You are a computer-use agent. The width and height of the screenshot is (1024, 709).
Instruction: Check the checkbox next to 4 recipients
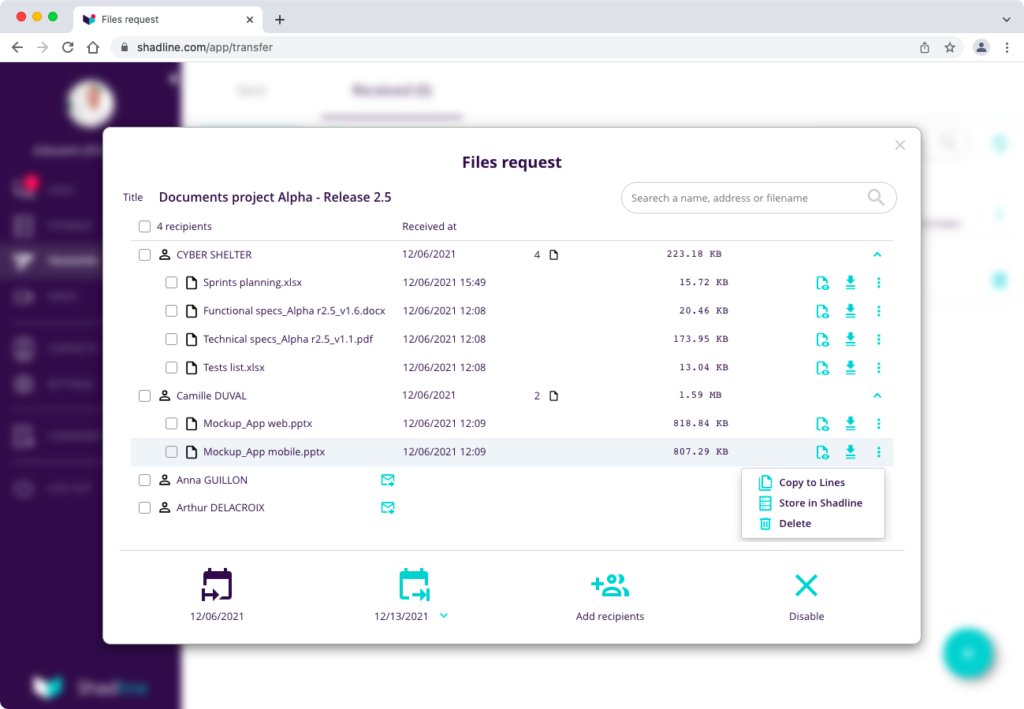(x=144, y=226)
